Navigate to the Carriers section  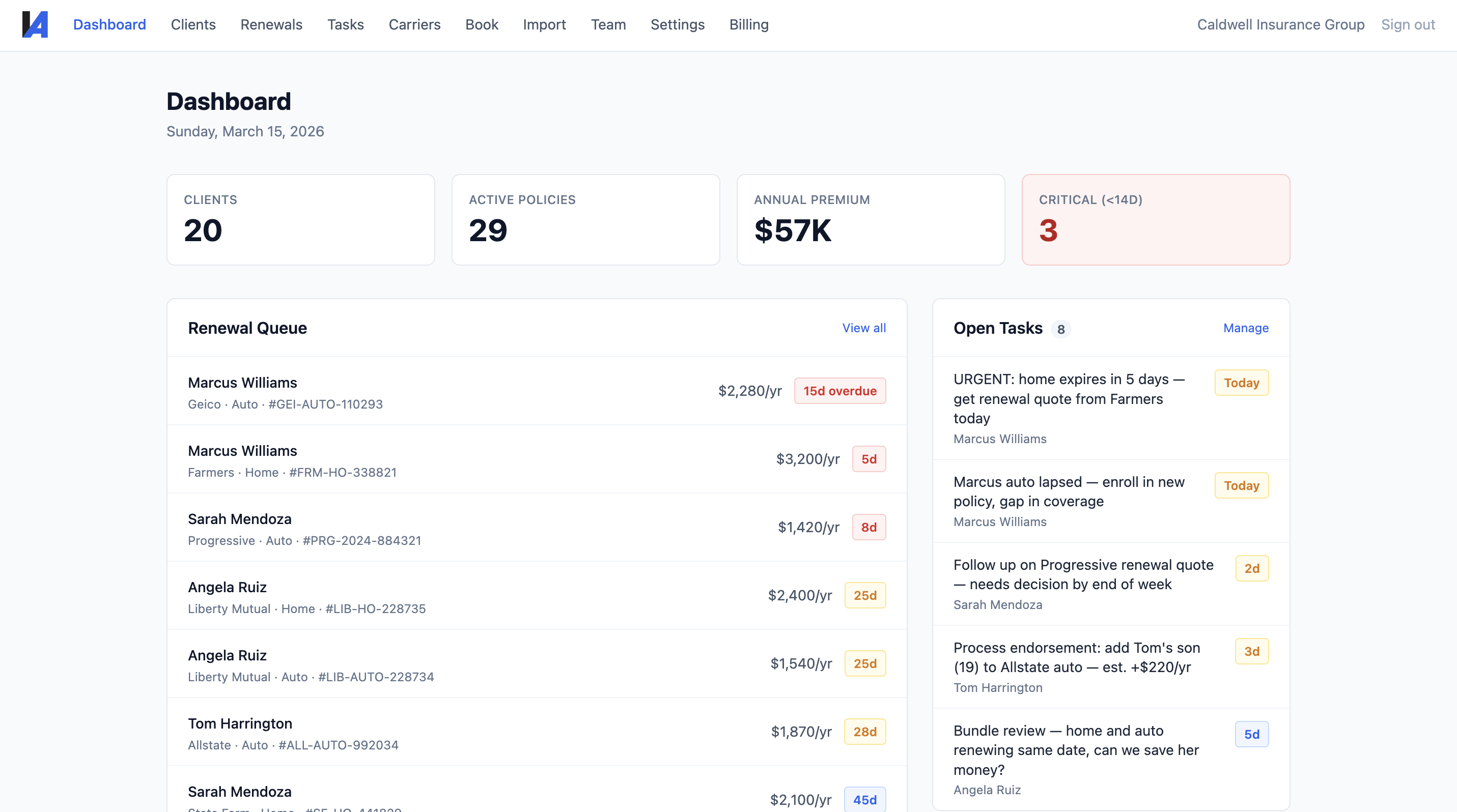414,25
